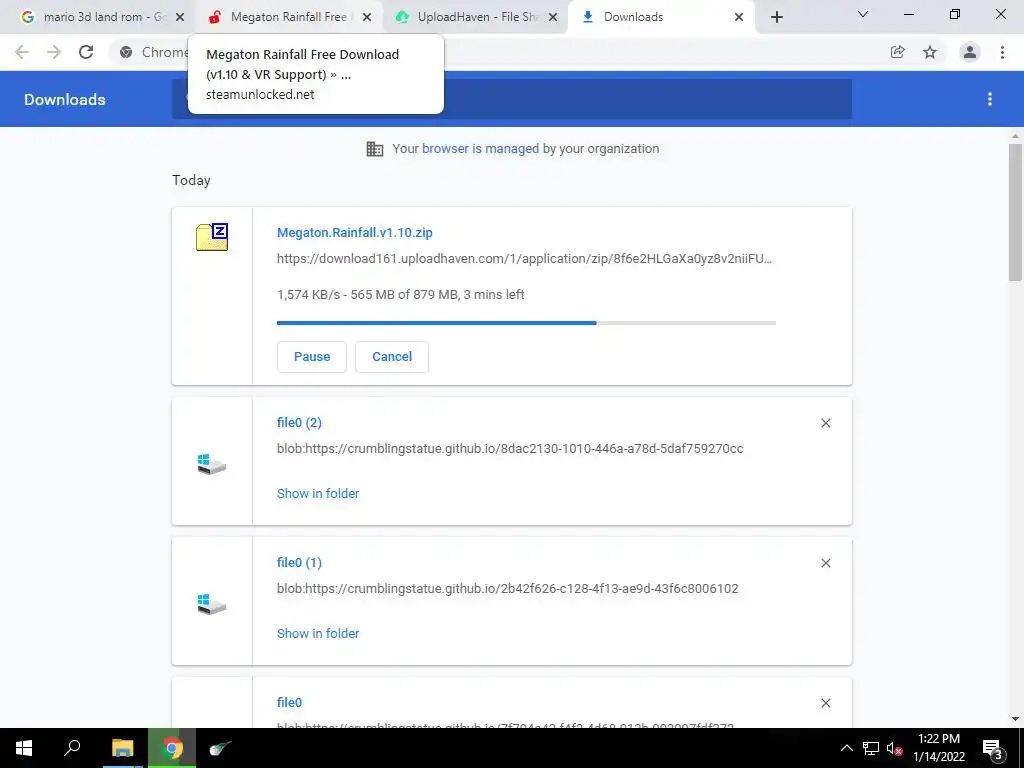Open the taskbar clock and date

(x=939, y=748)
